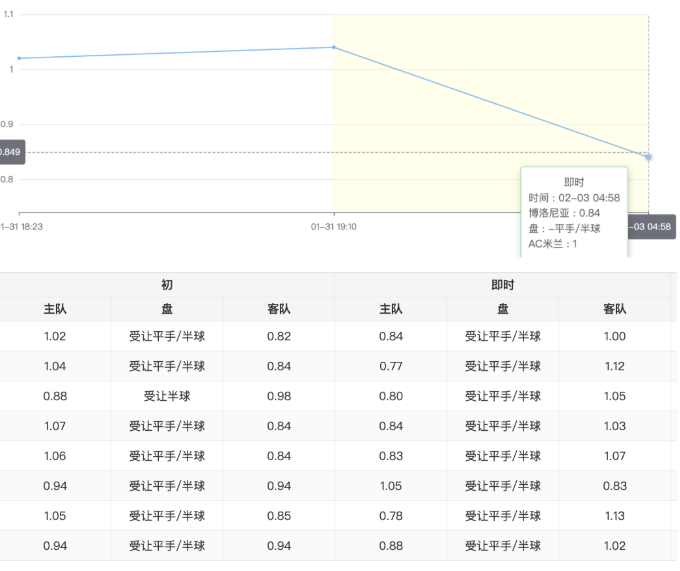Click the 客队 column header under 即时
This screenshot has width=680, height=571.
pyautogui.click(x=614, y=310)
